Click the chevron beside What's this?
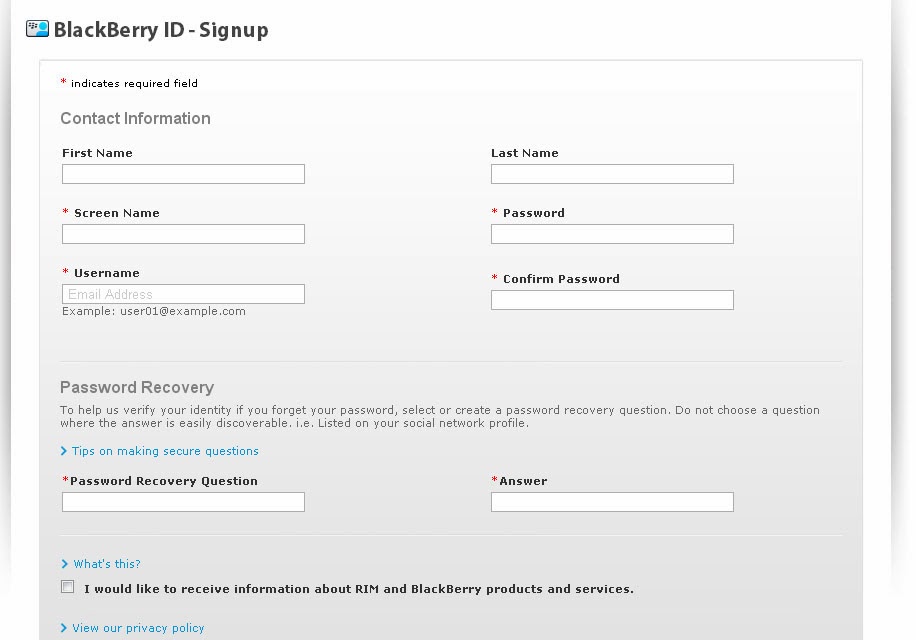Screen dimensions: 916x640 pyautogui.click(x=64, y=564)
